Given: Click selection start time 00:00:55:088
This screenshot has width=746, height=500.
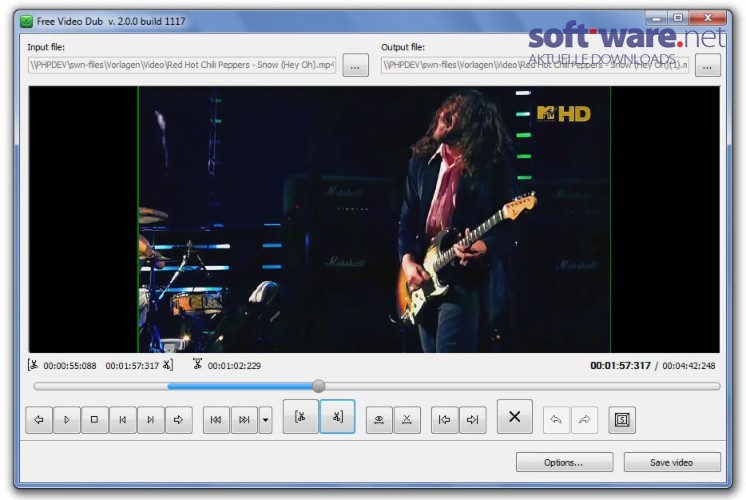Looking at the screenshot, I should [69, 366].
